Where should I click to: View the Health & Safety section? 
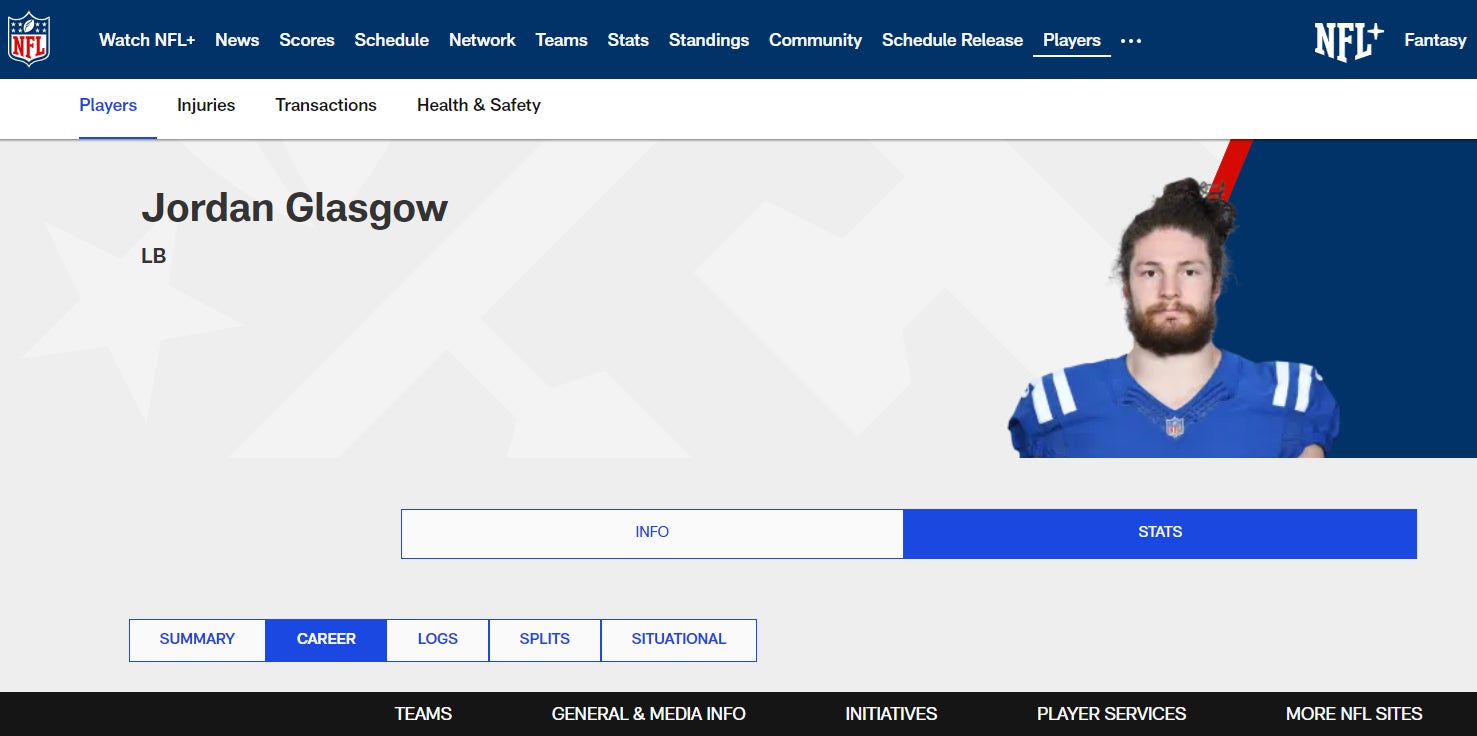coord(478,105)
